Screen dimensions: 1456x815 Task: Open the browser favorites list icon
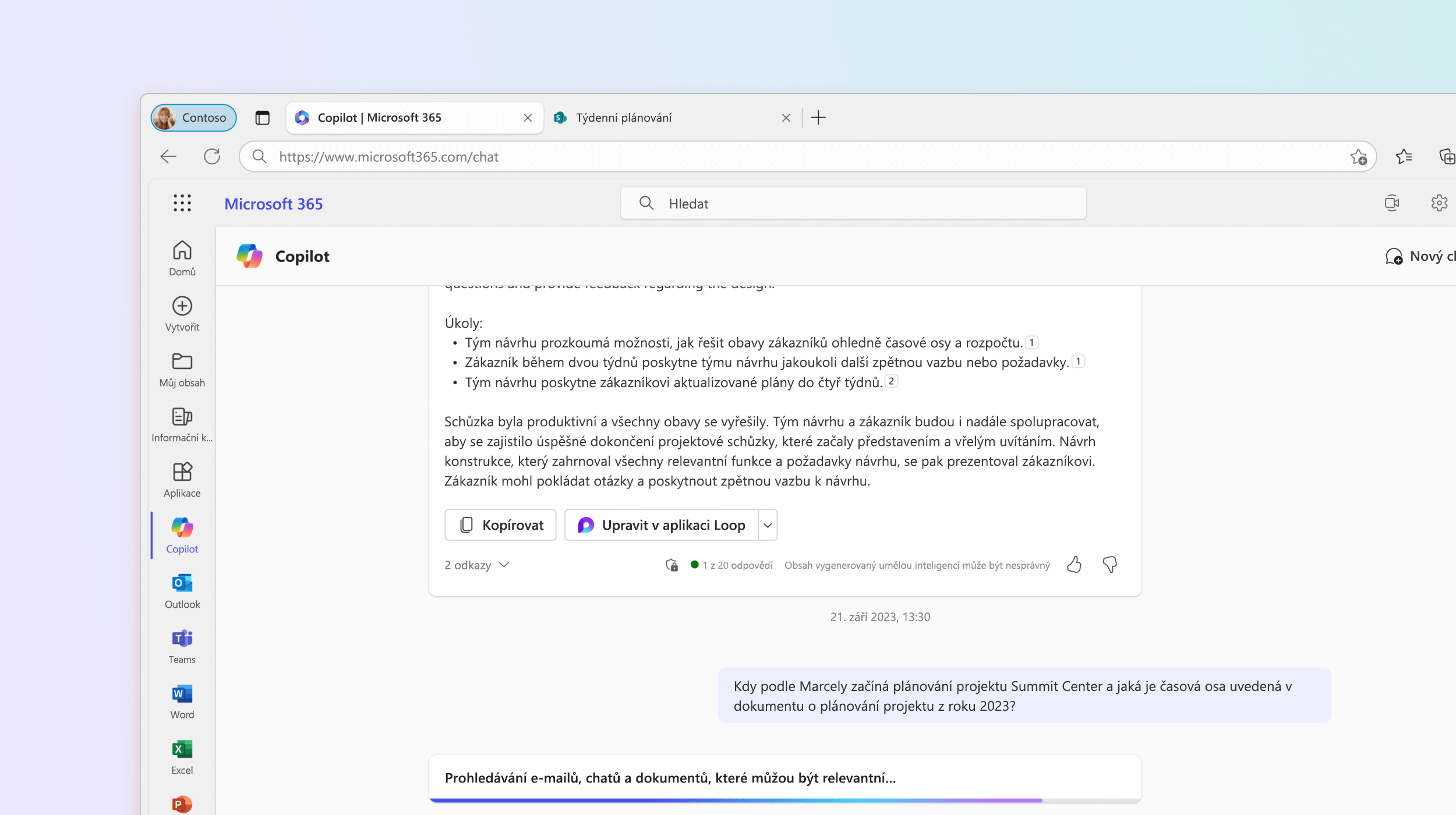tap(1404, 157)
